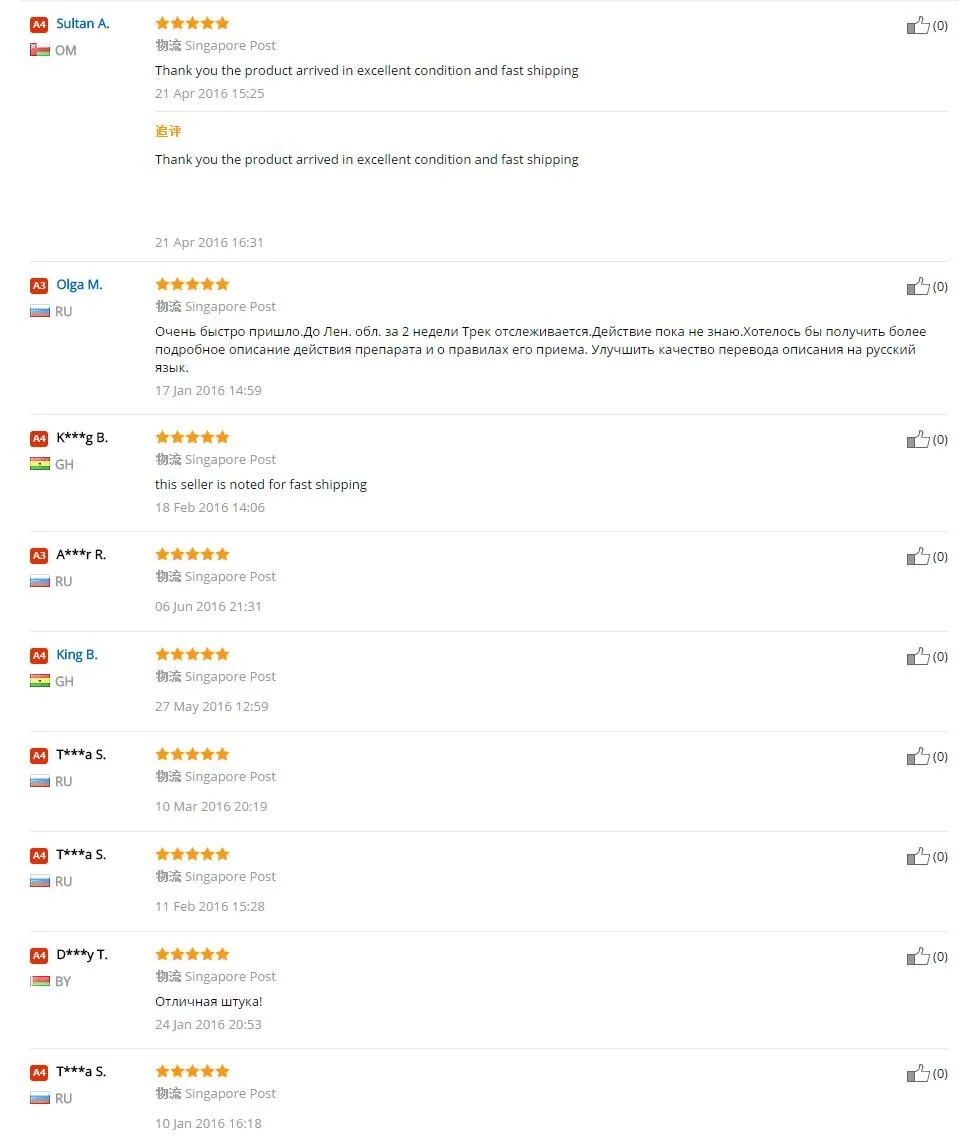Click Oman flag under Sultan A.
The image size is (965, 1144).
tap(40, 50)
